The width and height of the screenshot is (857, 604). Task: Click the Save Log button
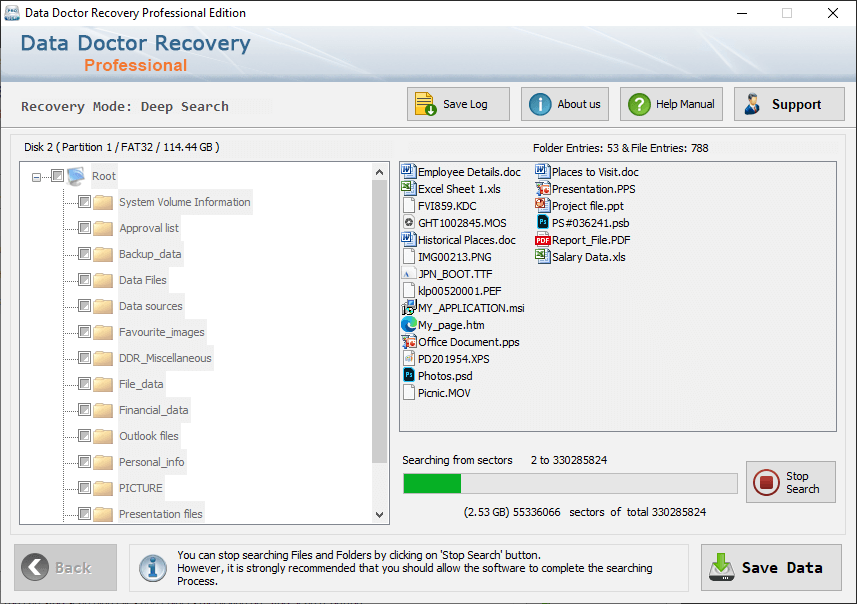[x=458, y=104]
